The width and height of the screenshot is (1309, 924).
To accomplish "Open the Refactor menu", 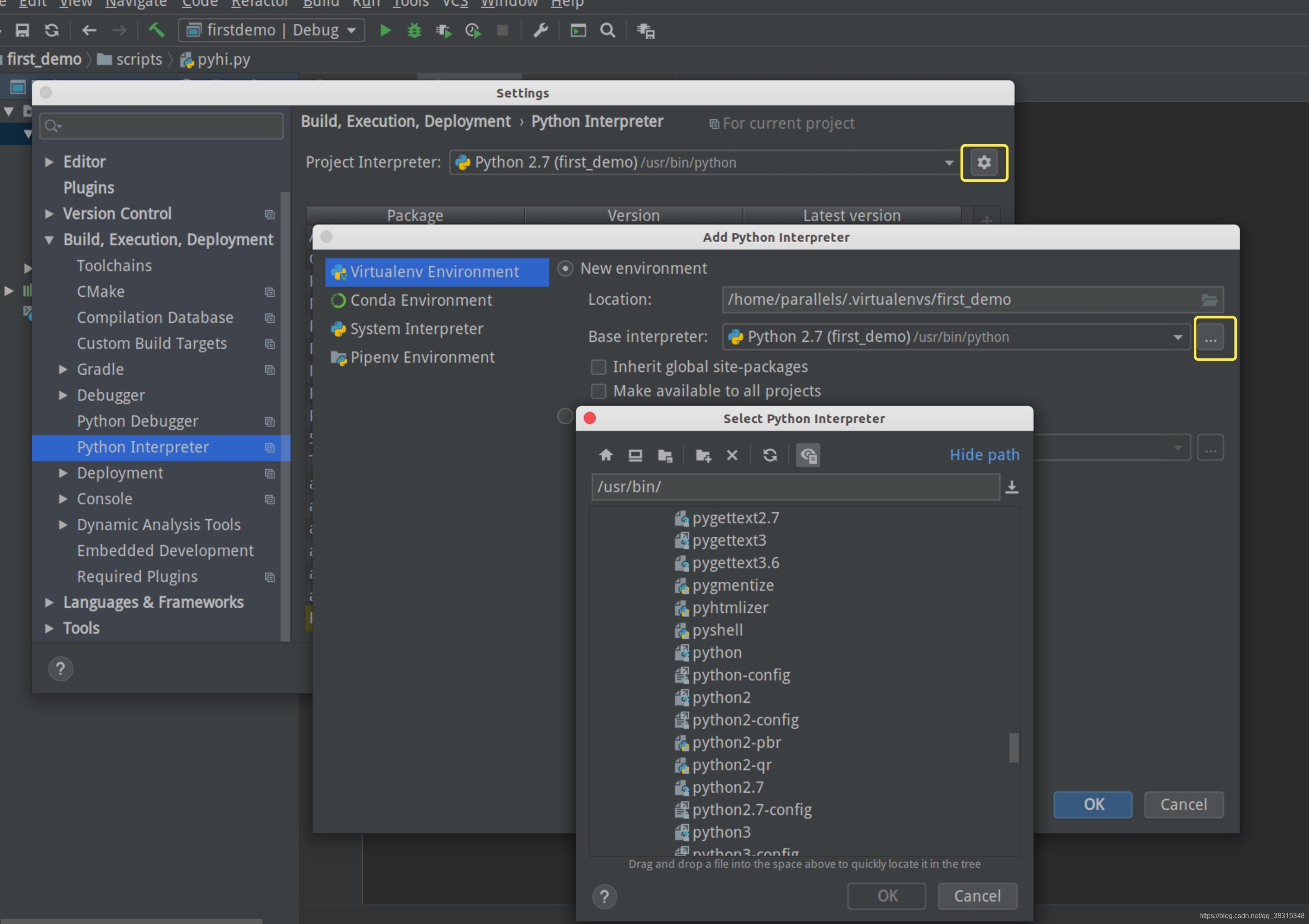I will coord(259,3).
